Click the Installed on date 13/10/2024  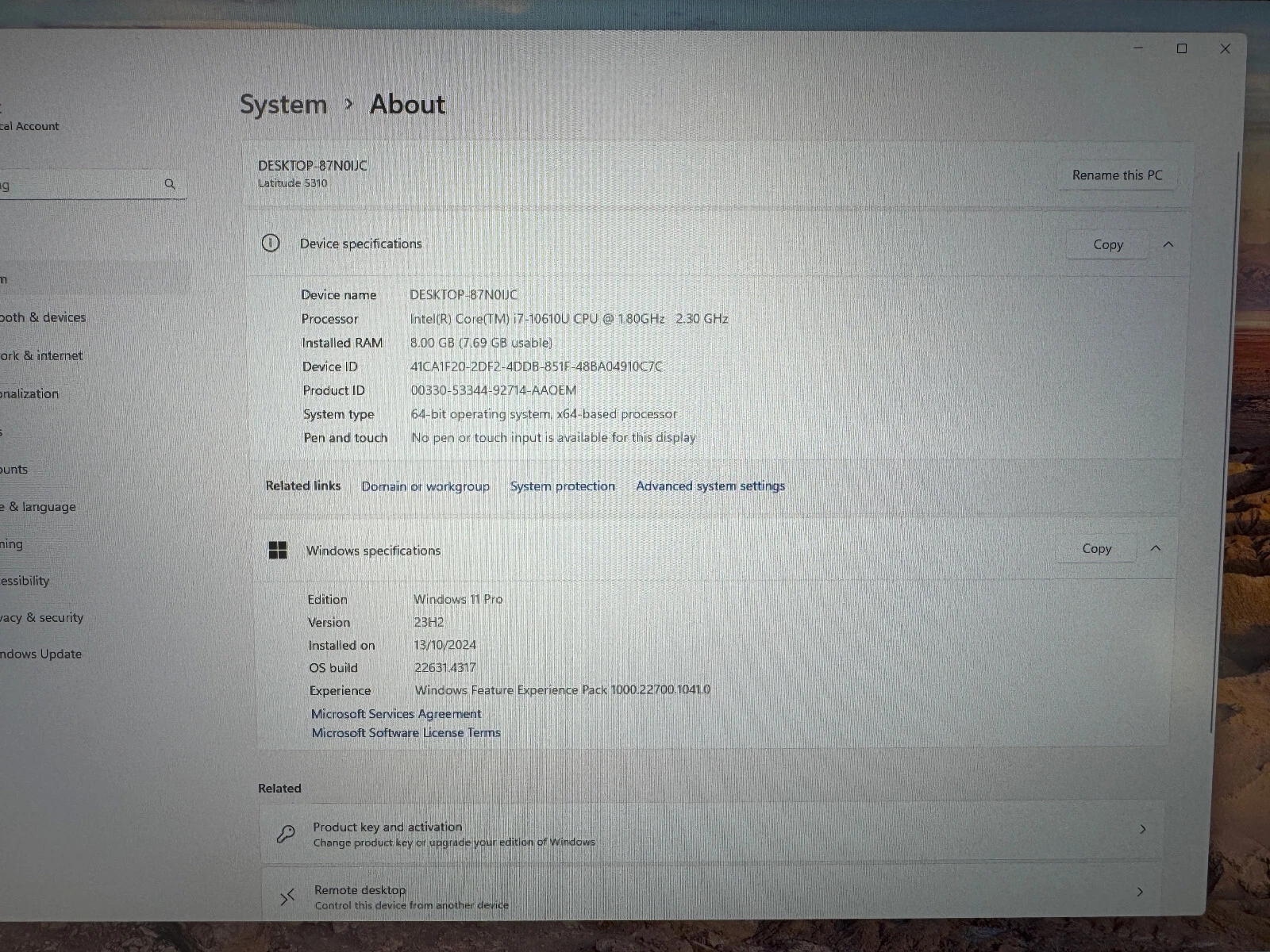click(445, 645)
